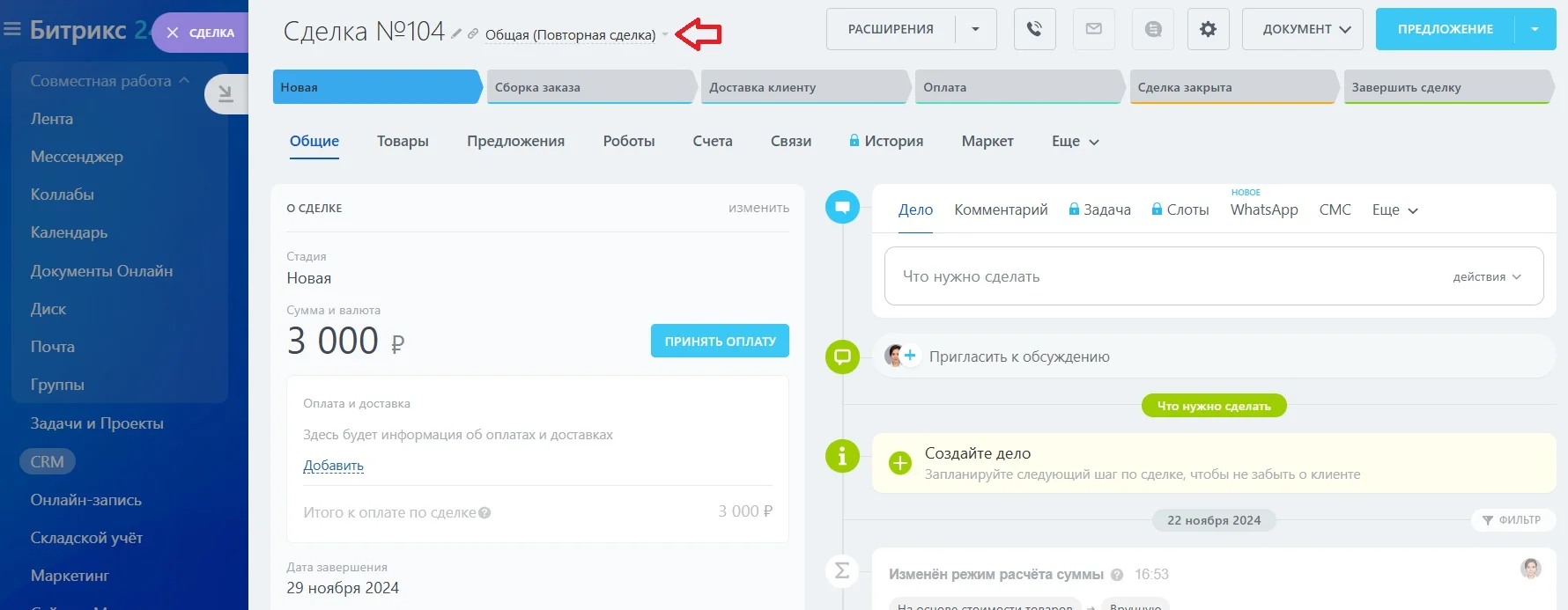Close the СДЕЛКА slider tab
This screenshot has width=1568, height=610.
click(x=173, y=33)
